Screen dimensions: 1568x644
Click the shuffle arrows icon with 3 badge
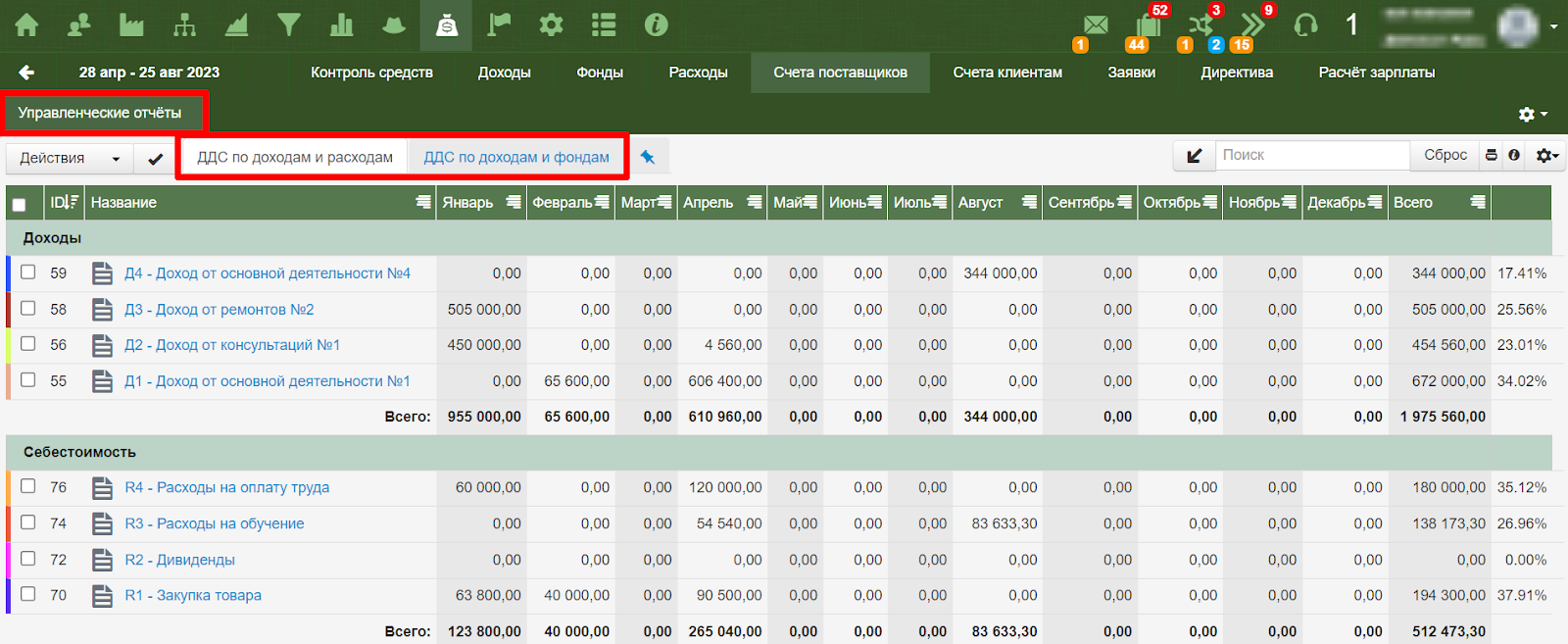[1200, 25]
